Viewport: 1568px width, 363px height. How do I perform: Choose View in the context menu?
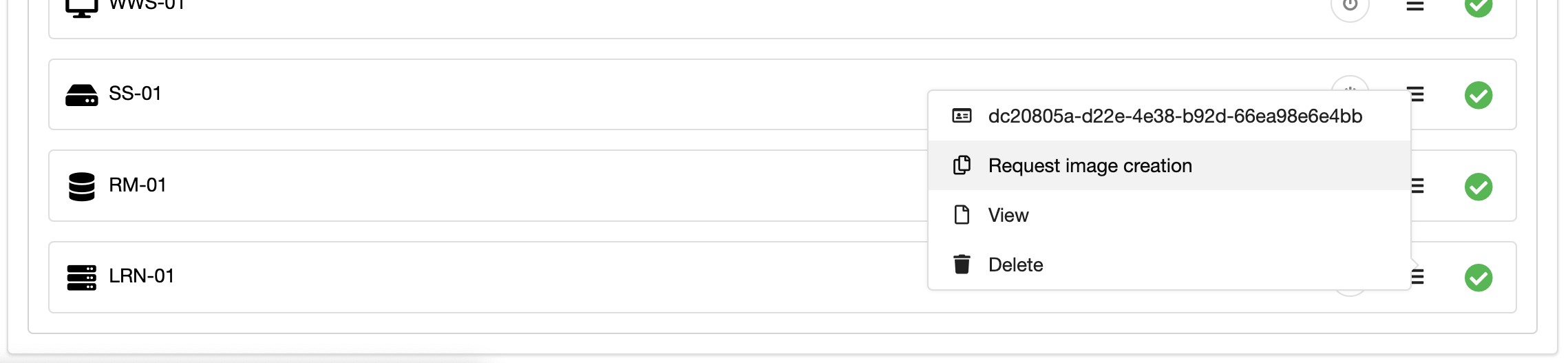pyautogui.click(x=1008, y=215)
